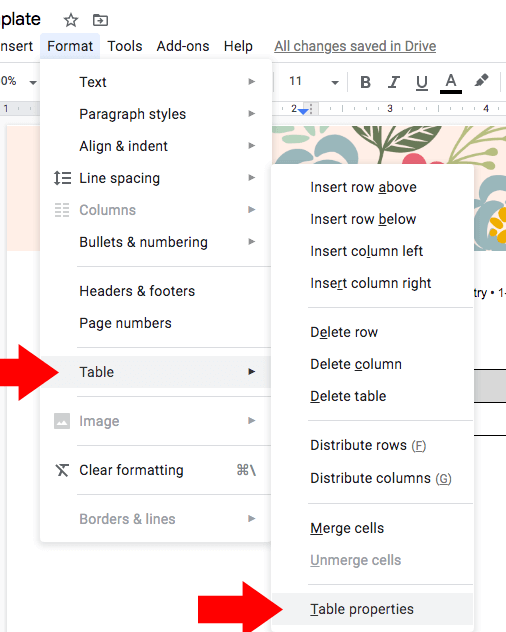Click the floral header image in document
The image size is (506, 632).
389,145
